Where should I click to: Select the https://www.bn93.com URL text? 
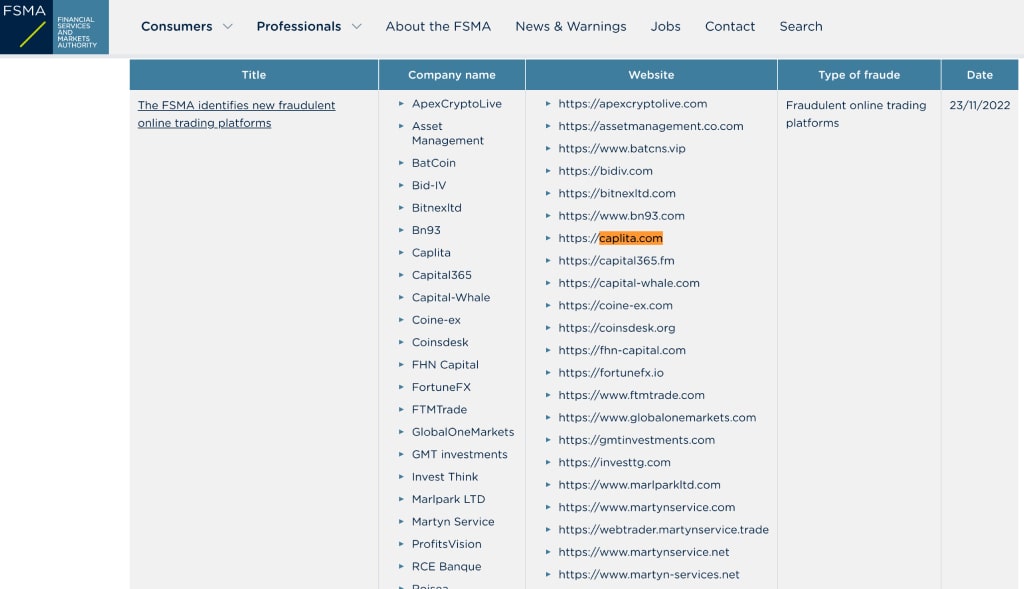pos(622,215)
